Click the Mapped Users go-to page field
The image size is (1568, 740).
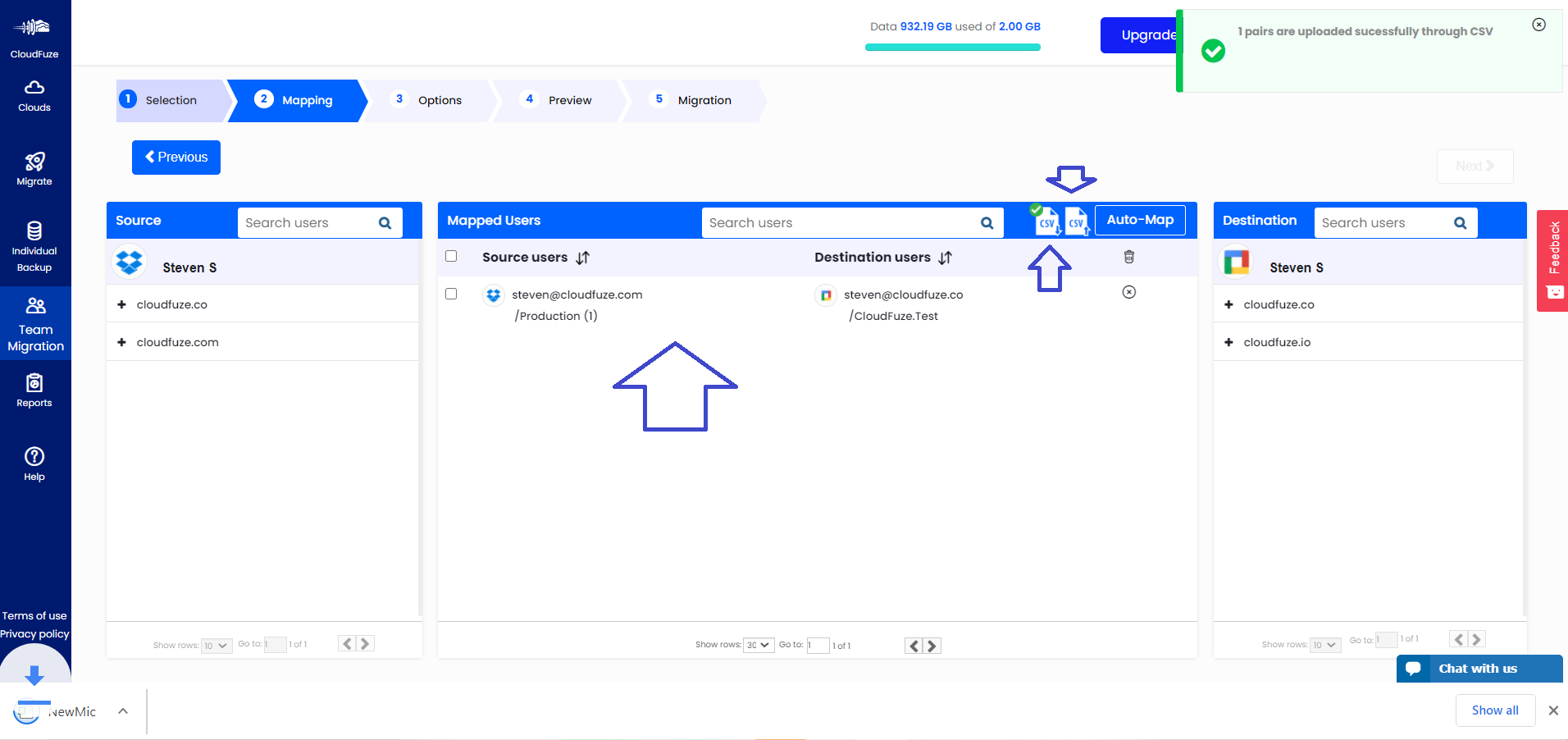click(x=818, y=646)
